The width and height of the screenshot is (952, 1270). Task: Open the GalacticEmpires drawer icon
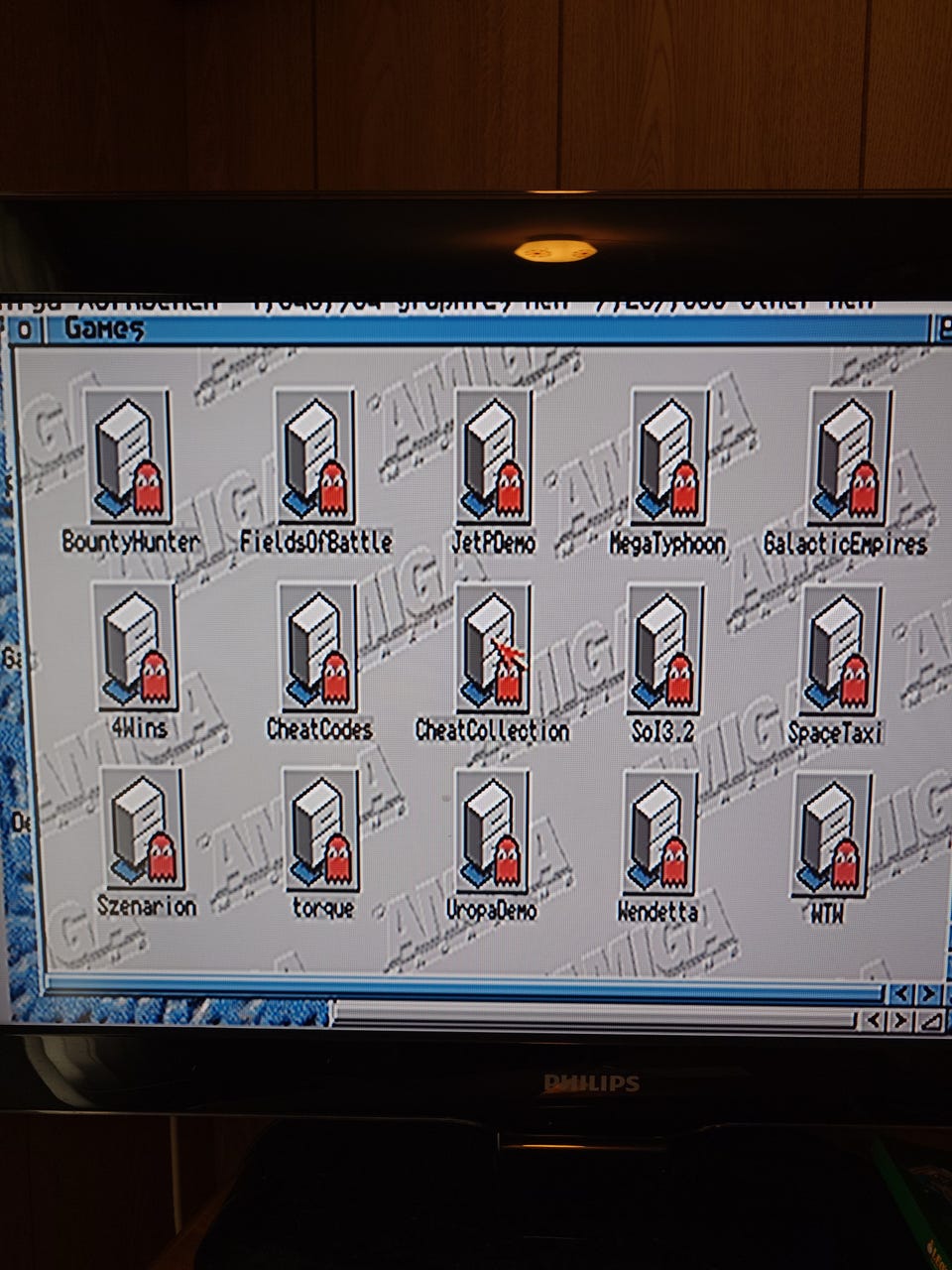(850, 457)
